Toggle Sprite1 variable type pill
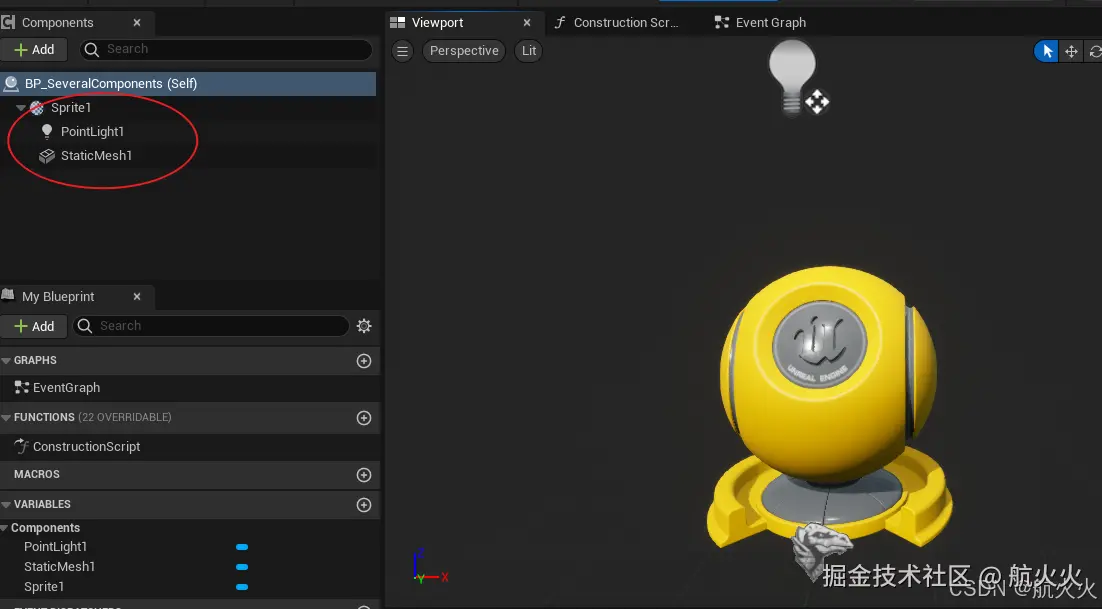The image size is (1102, 609). [x=242, y=587]
